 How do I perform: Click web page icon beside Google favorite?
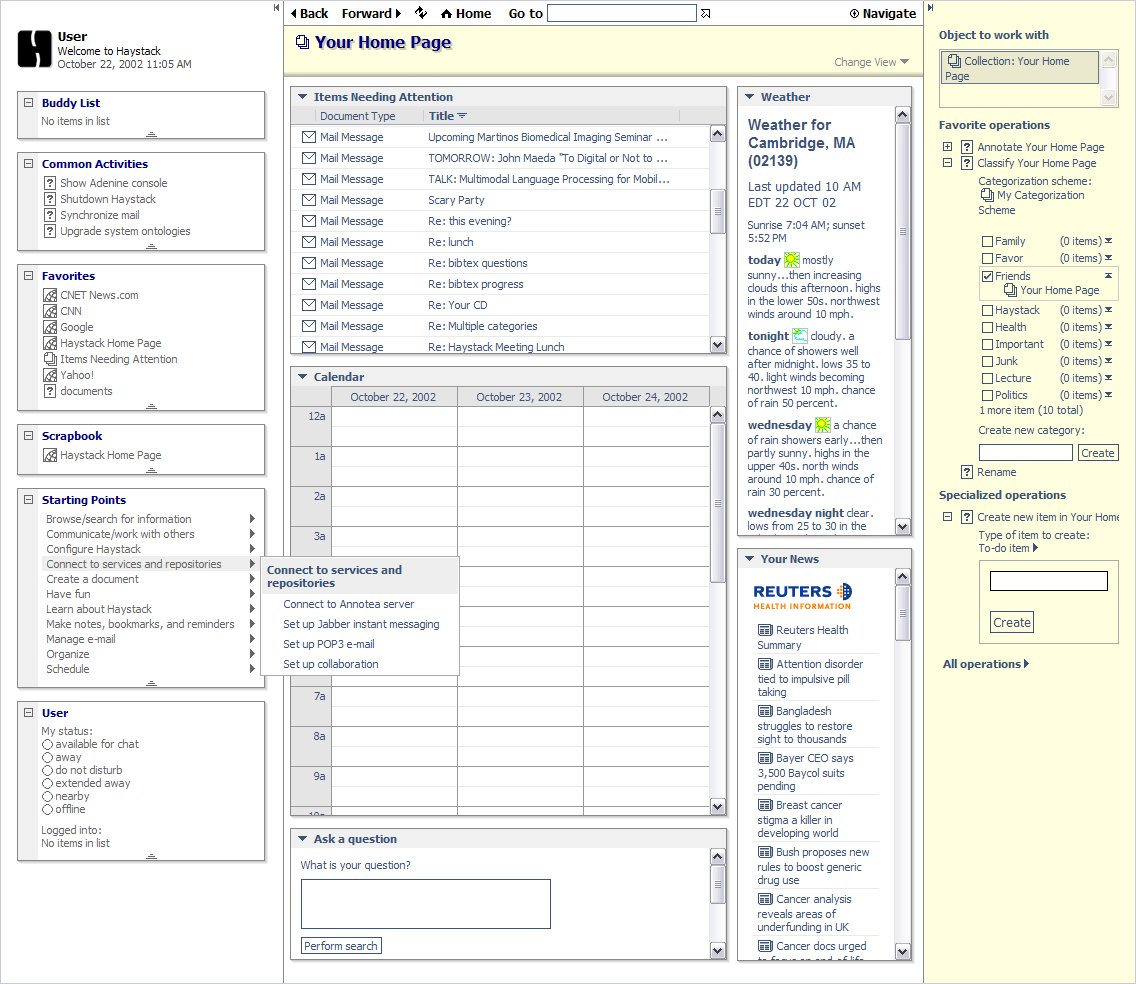[50, 327]
